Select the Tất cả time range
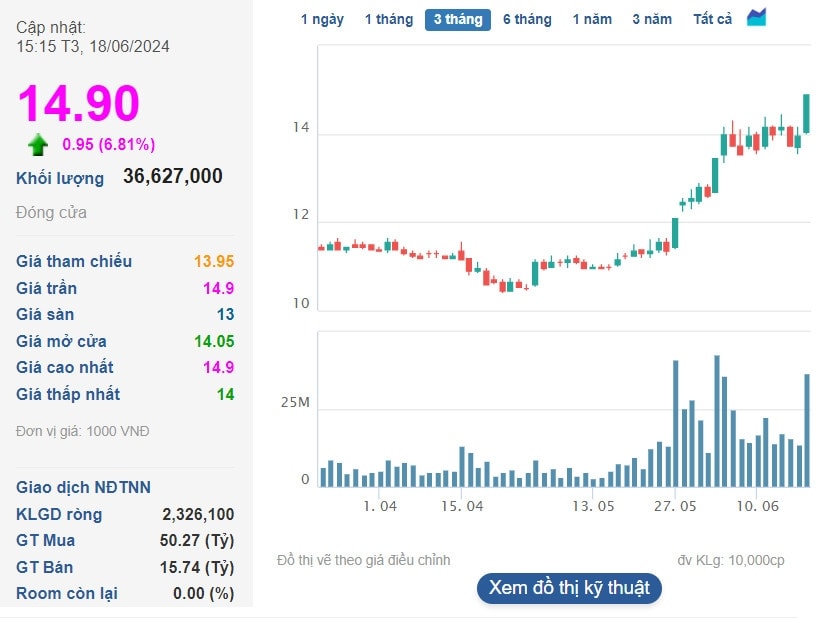This screenshot has height=618, width=831. (712, 20)
